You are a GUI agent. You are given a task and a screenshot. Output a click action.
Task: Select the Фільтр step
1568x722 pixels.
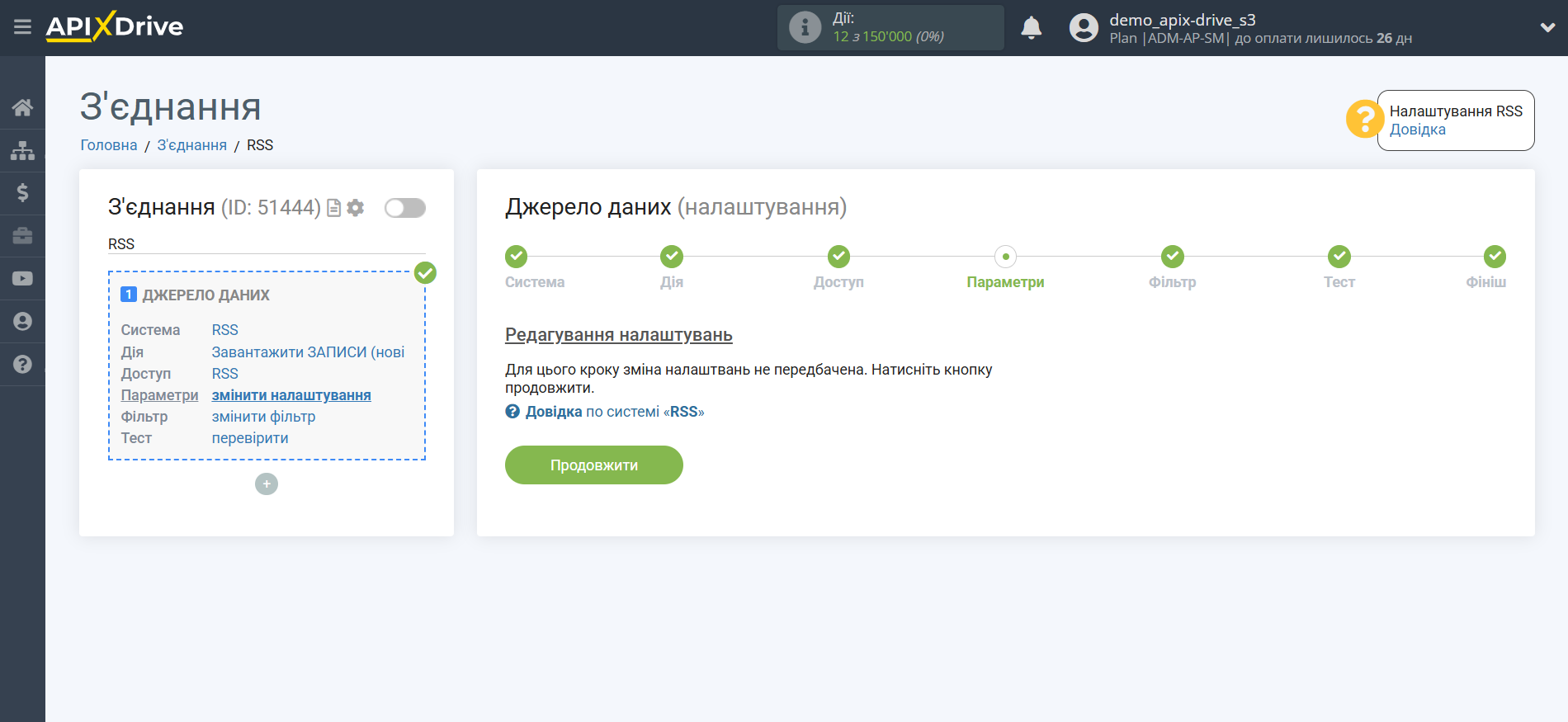point(1172,282)
